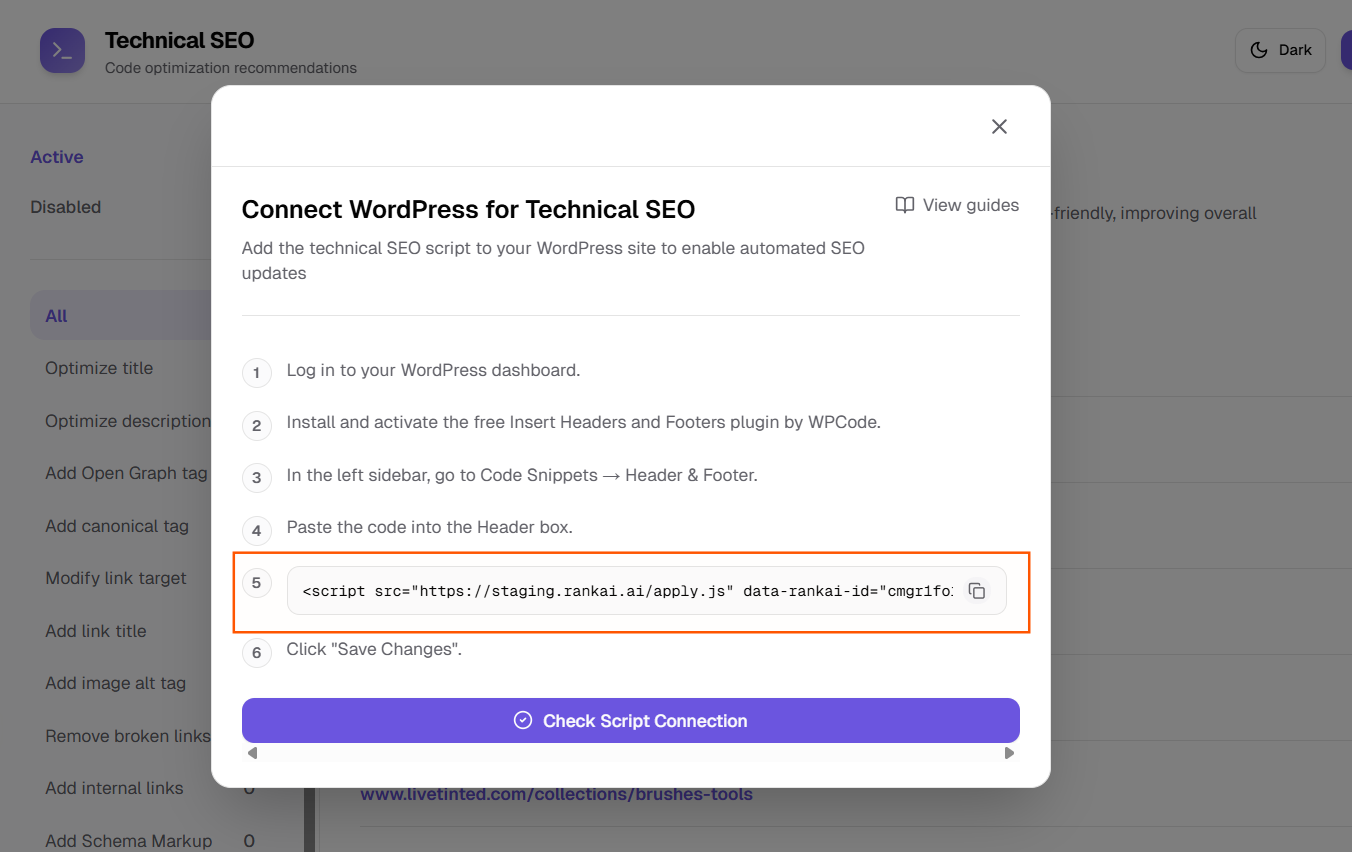Select Optimize description filter
1352x852 pixels.
[127, 421]
